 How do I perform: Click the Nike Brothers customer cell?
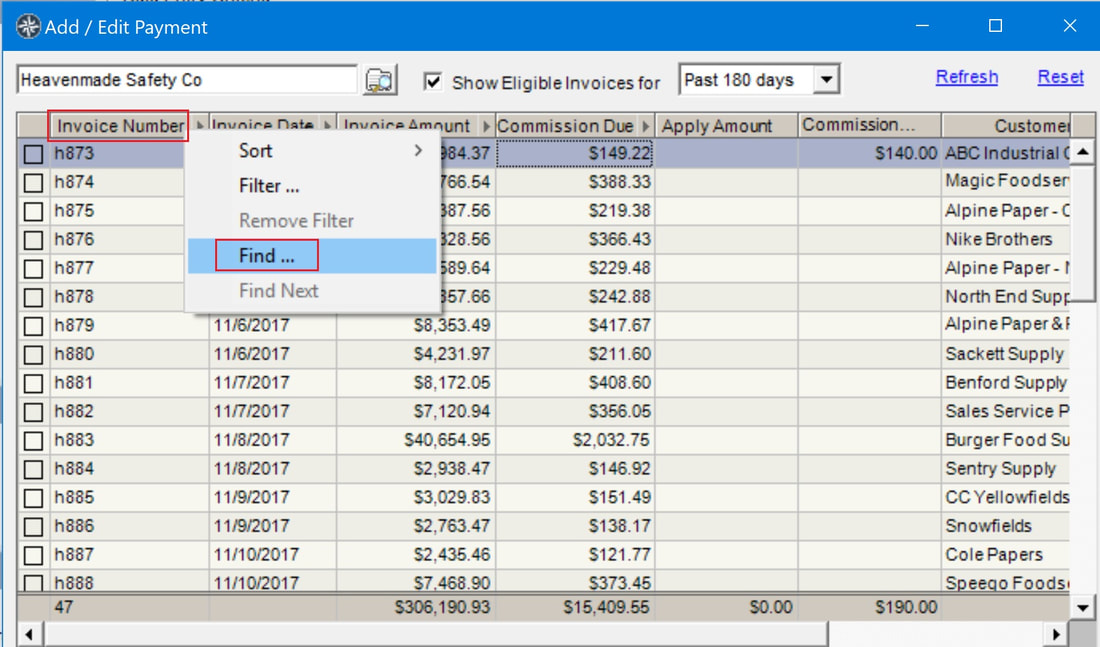click(x=1005, y=239)
